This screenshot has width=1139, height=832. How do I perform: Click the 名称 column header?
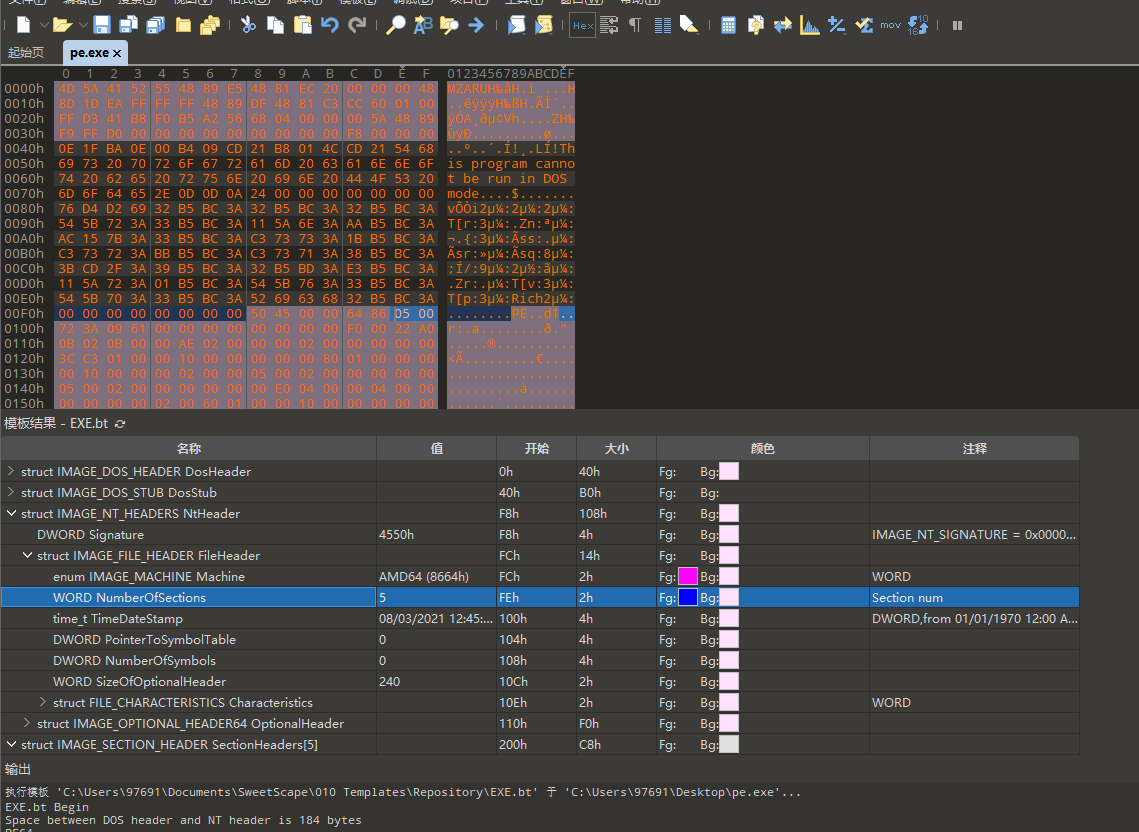click(x=189, y=448)
